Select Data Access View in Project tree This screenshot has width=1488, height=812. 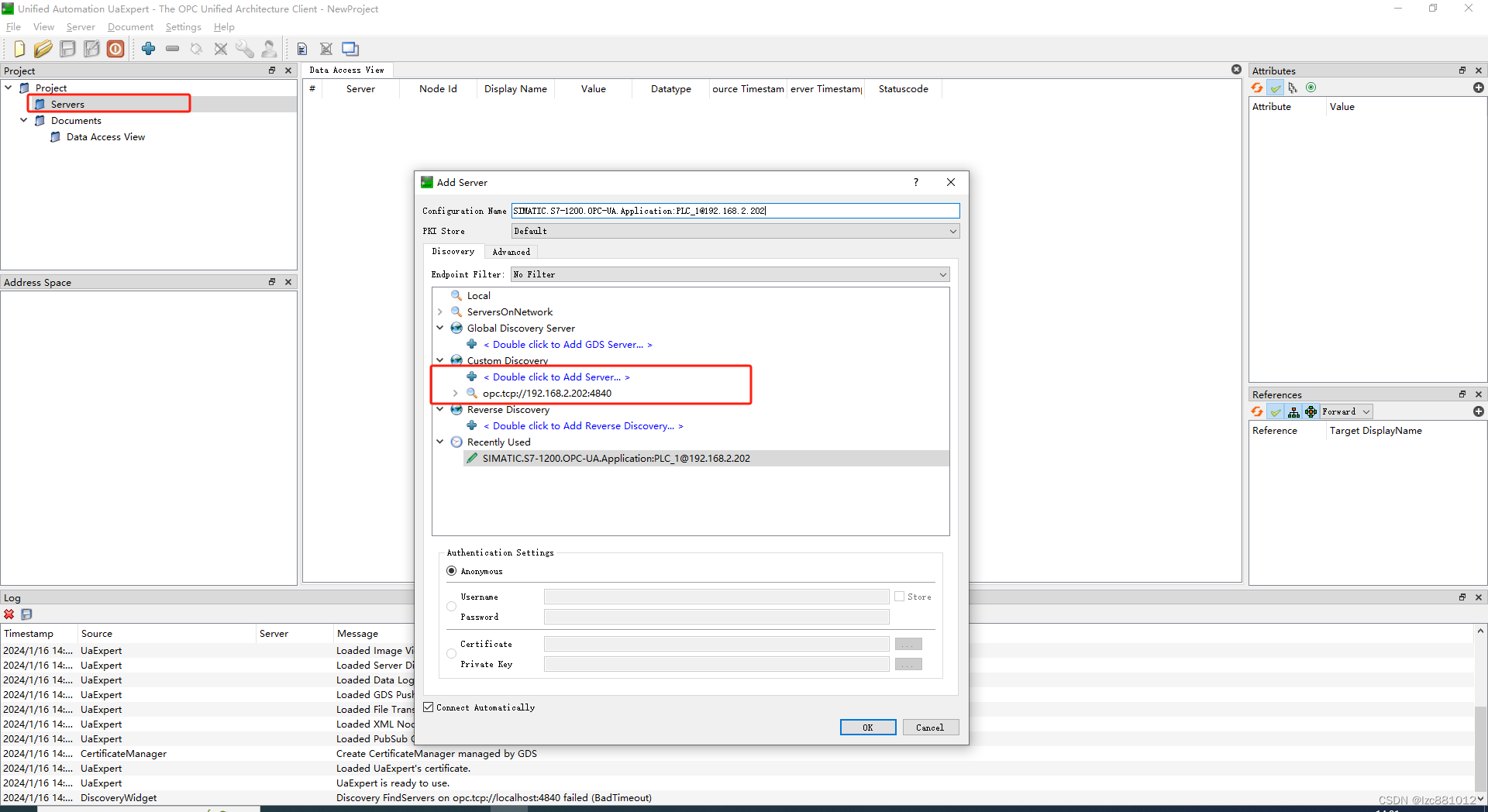[105, 137]
